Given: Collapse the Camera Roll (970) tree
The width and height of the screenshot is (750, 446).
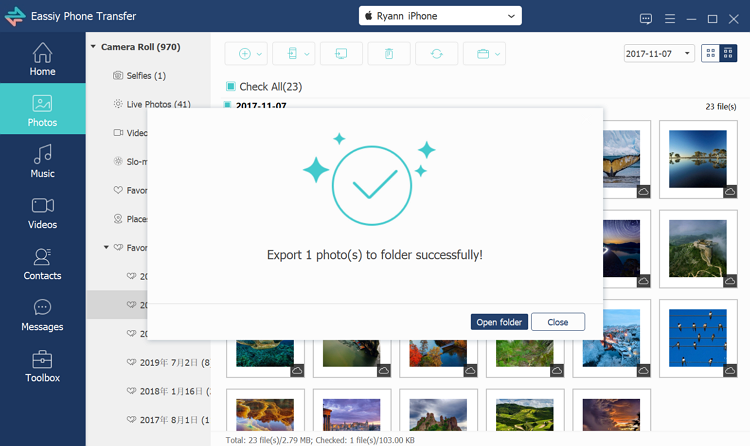Looking at the screenshot, I should (93, 47).
